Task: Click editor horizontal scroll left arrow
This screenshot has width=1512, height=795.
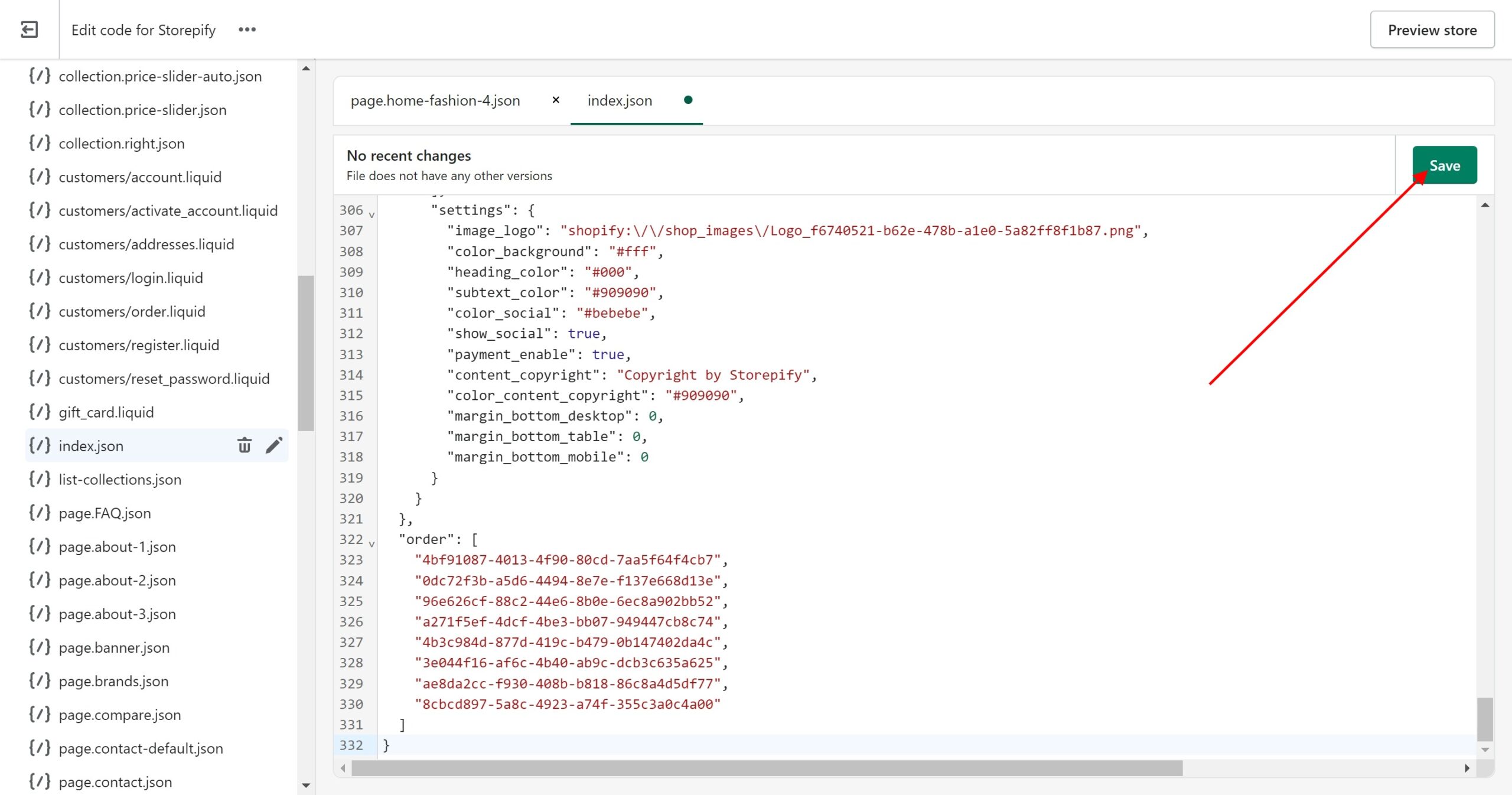Action: [343, 768]
